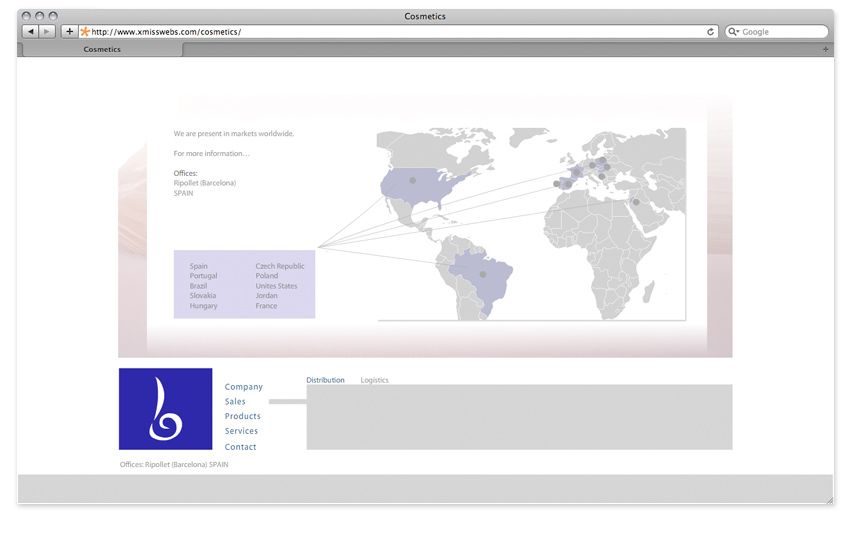Go to the Sales section
Image resolution: width=852 pixels, height=550 pixels.
[235, 402]
